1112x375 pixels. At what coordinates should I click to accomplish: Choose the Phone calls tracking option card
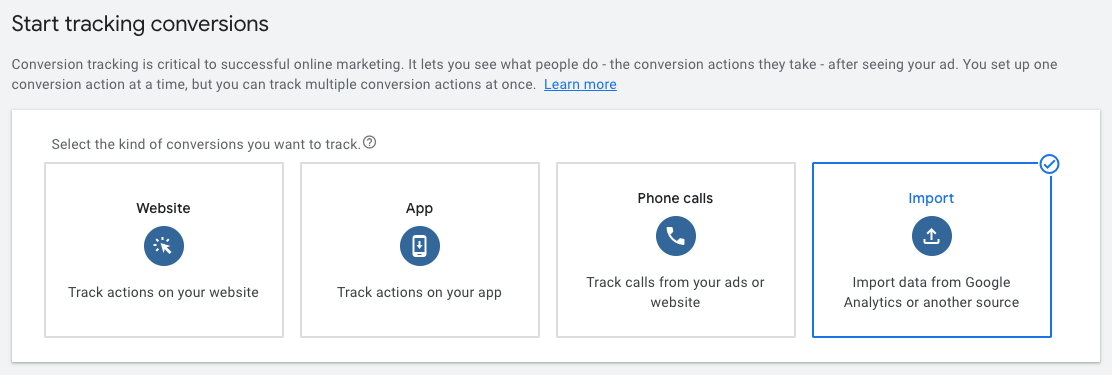pos(676,250)
